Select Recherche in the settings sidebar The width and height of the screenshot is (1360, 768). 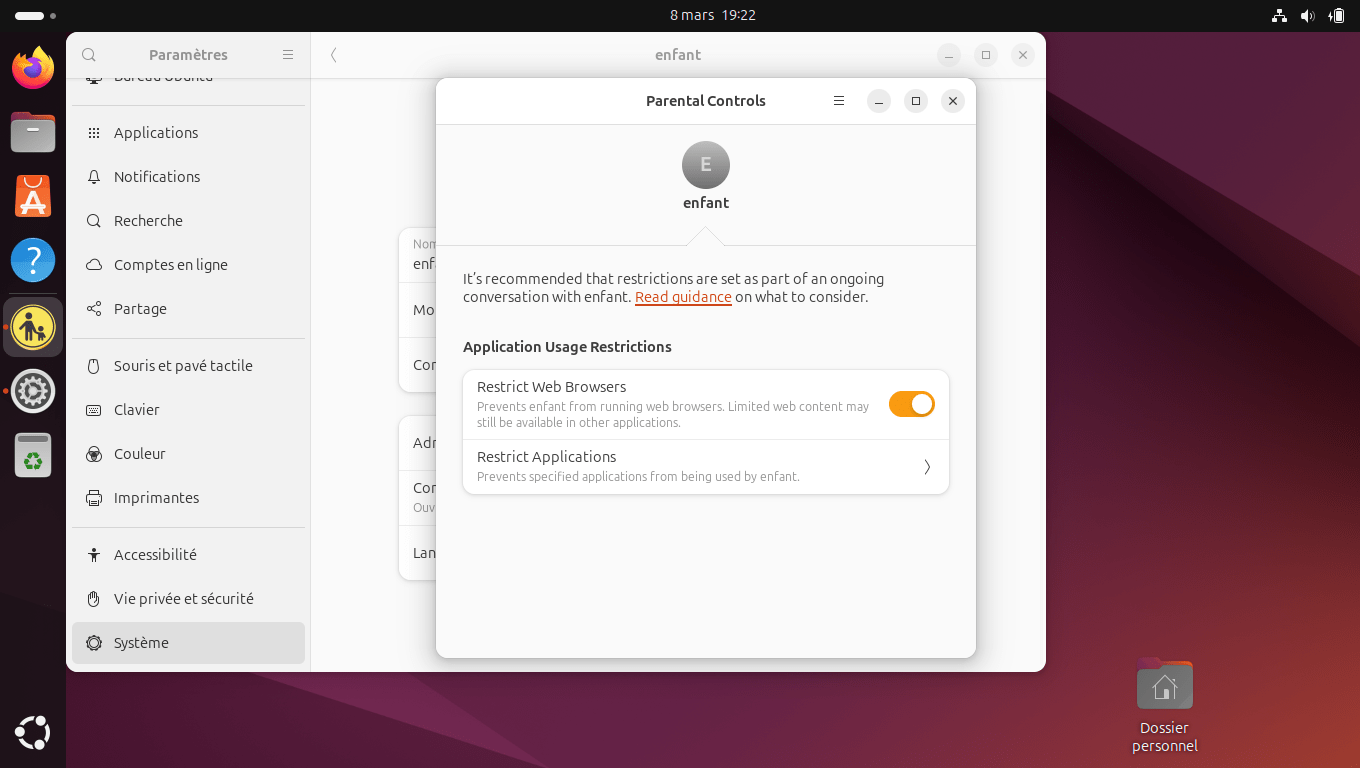click(x=188, y=221)
